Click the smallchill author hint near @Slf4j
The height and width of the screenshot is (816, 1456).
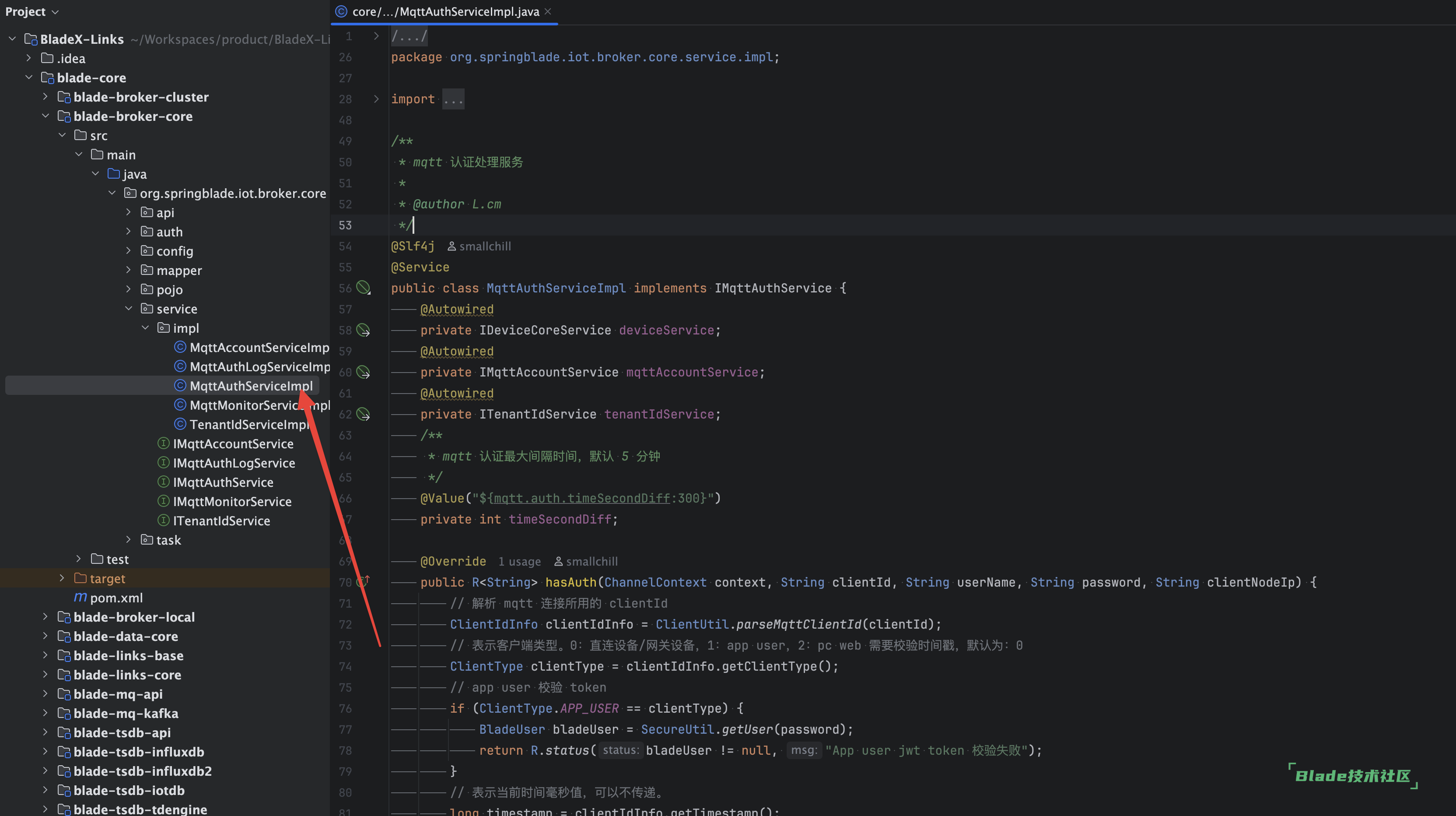click(x=479, y=246)
